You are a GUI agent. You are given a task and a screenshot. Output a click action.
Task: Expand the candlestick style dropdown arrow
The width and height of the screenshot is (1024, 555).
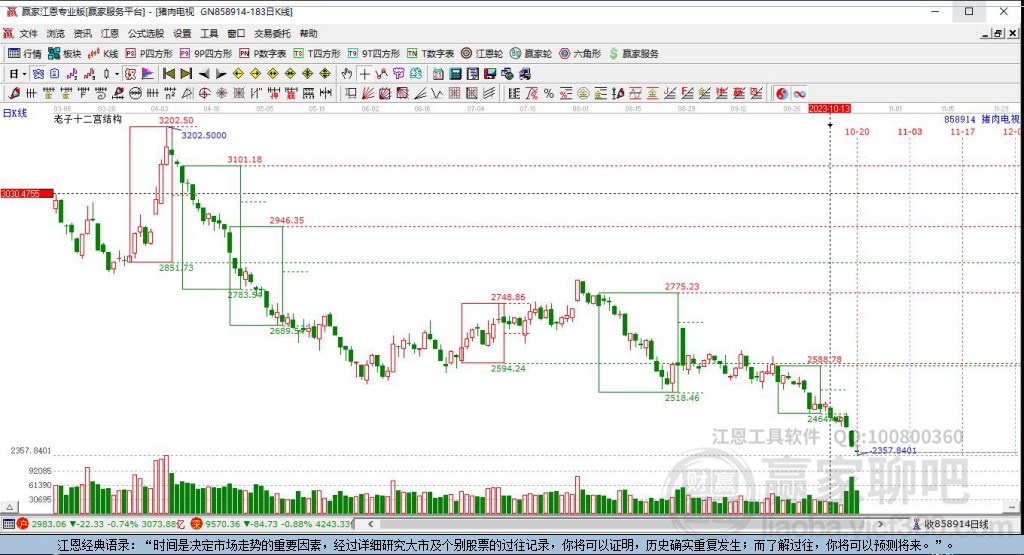(116, 74)
